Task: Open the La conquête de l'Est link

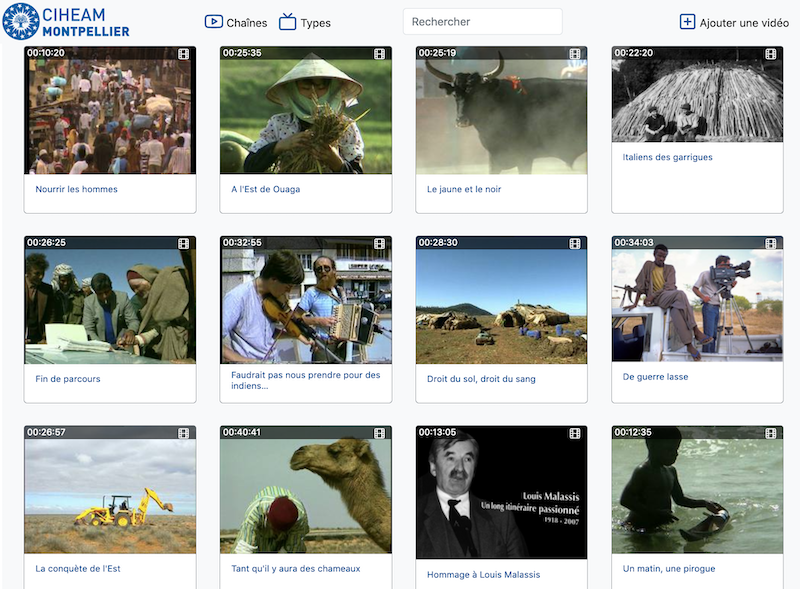Action: click(x=78, y=569)
